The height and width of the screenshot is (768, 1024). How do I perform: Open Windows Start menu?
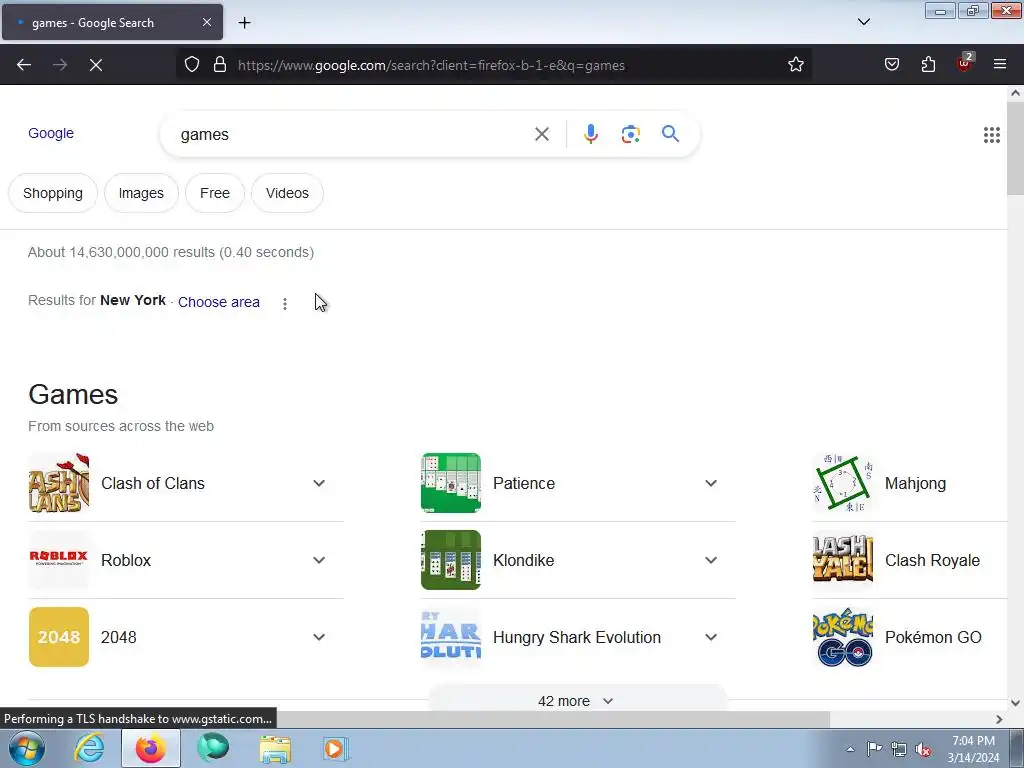click(x=27, y=748)
